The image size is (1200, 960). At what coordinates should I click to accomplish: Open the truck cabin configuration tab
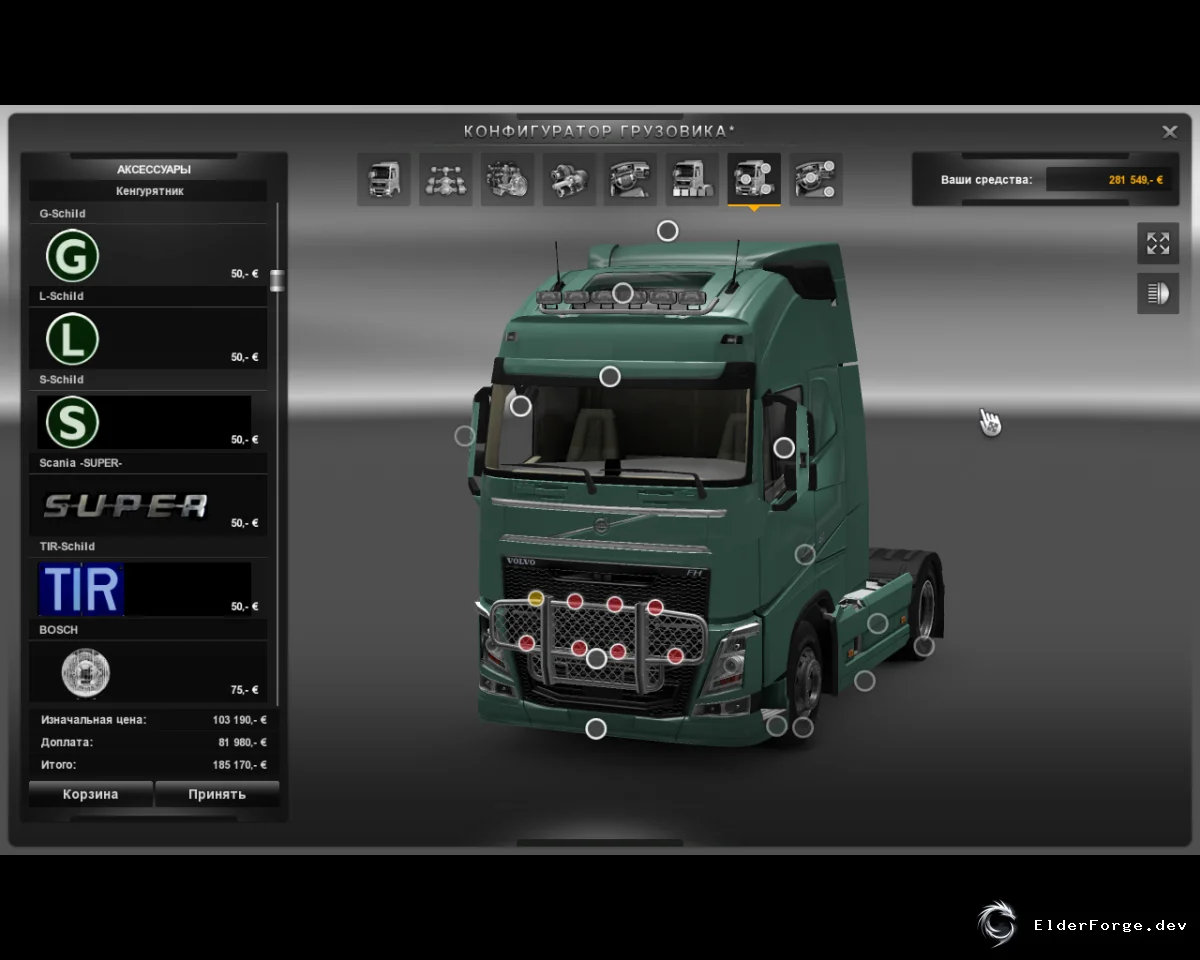pyautogui.click(x=384, y=180)
